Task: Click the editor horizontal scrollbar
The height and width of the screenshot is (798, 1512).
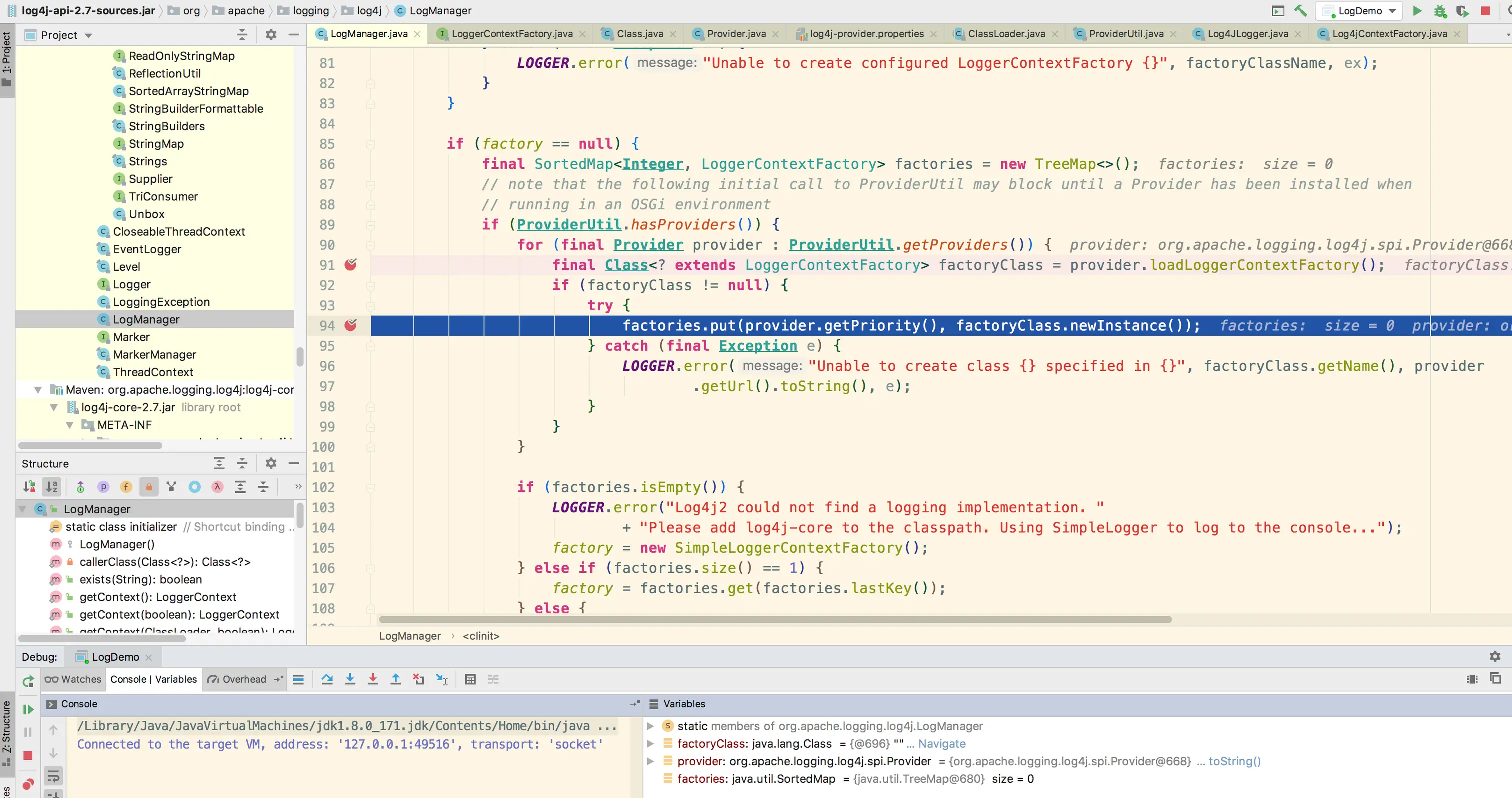Action: click(775, 619)
